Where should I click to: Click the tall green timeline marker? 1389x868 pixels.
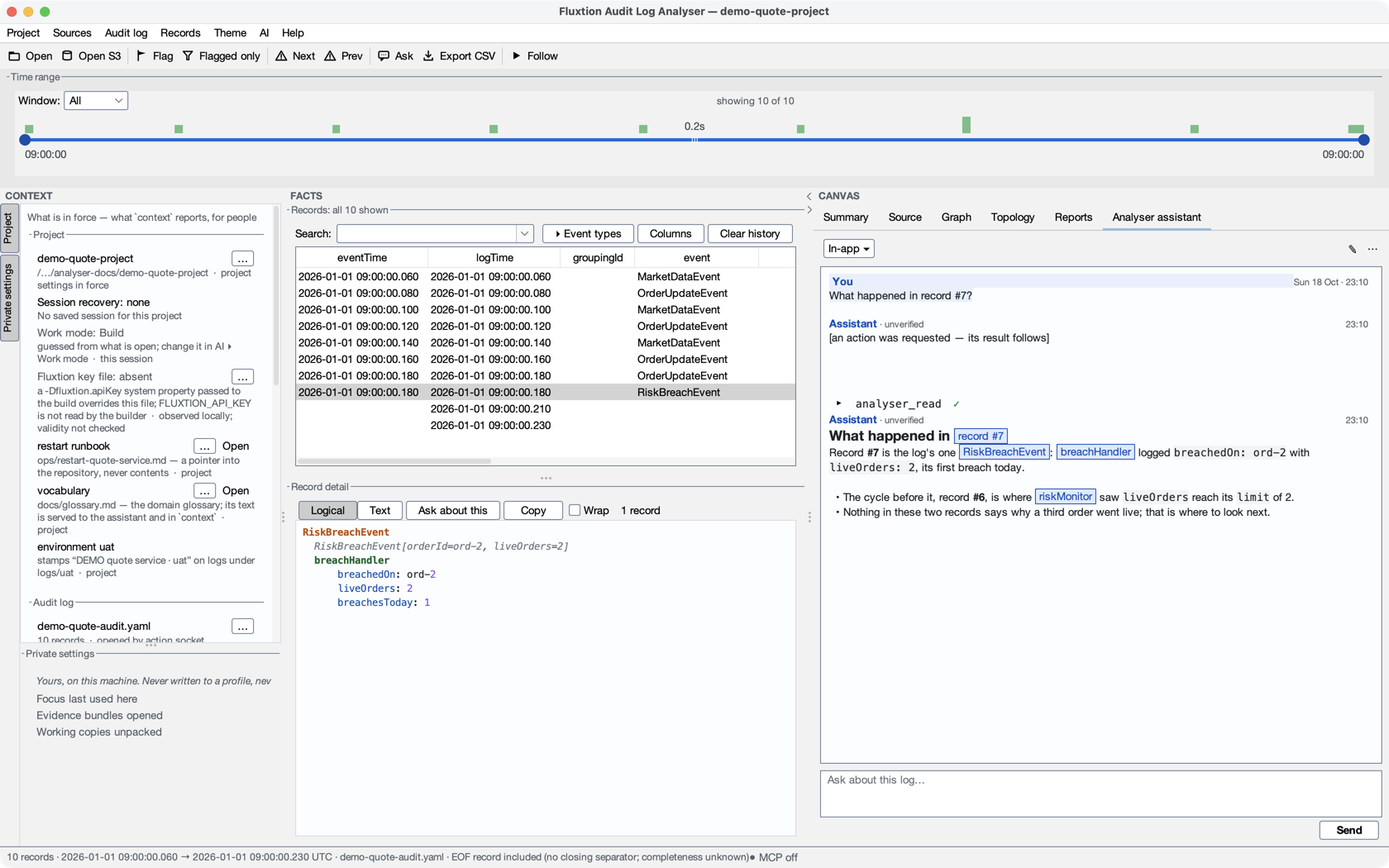966,125
